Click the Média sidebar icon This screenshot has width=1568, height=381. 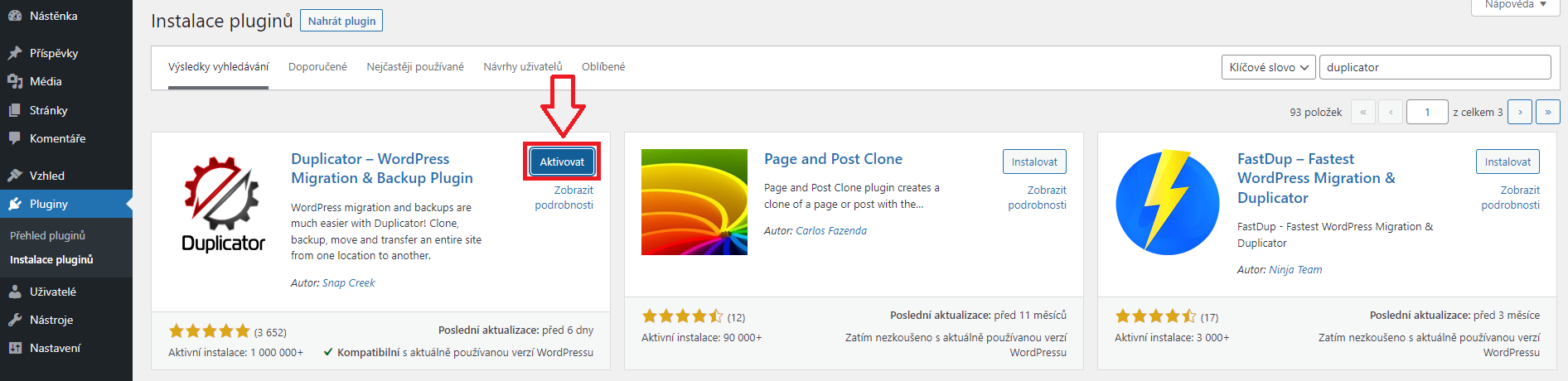[x=15, y=81]
